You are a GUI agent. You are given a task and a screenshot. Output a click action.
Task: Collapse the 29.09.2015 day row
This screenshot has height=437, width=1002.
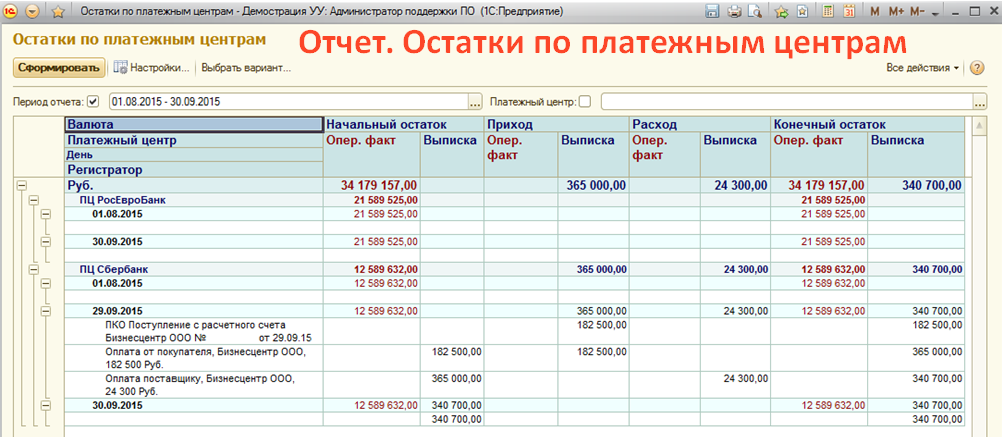[45, 311]
